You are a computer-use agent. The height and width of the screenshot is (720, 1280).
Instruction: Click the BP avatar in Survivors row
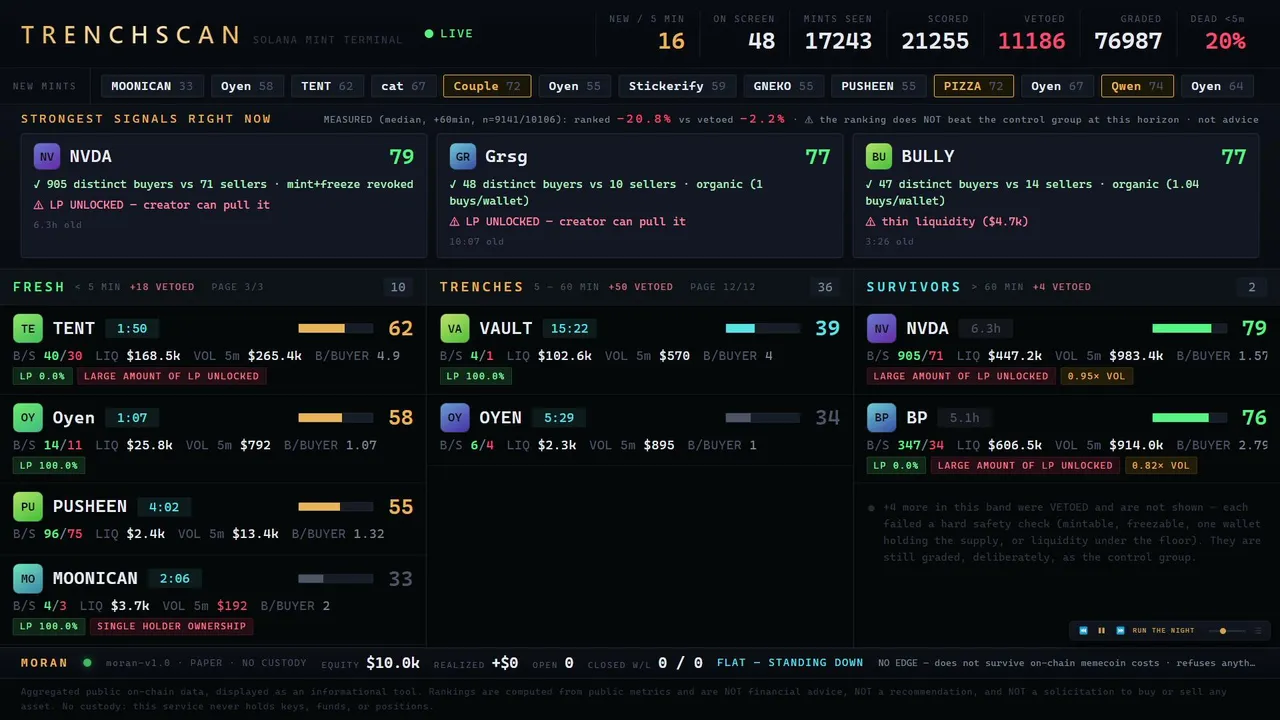[x=881, y=417]
